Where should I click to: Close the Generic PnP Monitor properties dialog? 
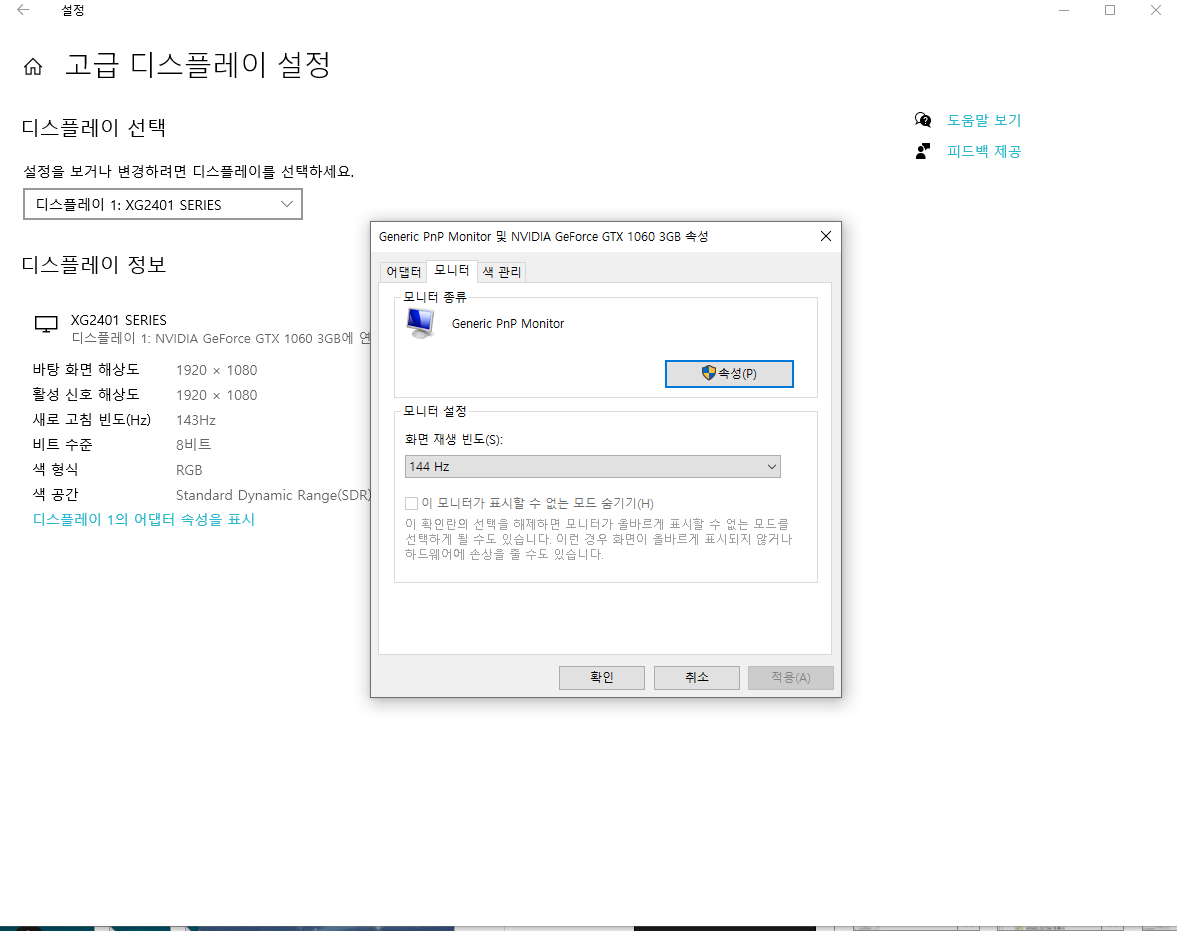pos(826,237)
